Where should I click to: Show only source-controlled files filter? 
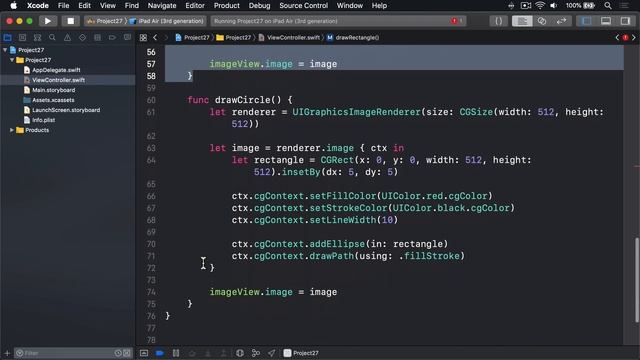click(x=127, y=353)
